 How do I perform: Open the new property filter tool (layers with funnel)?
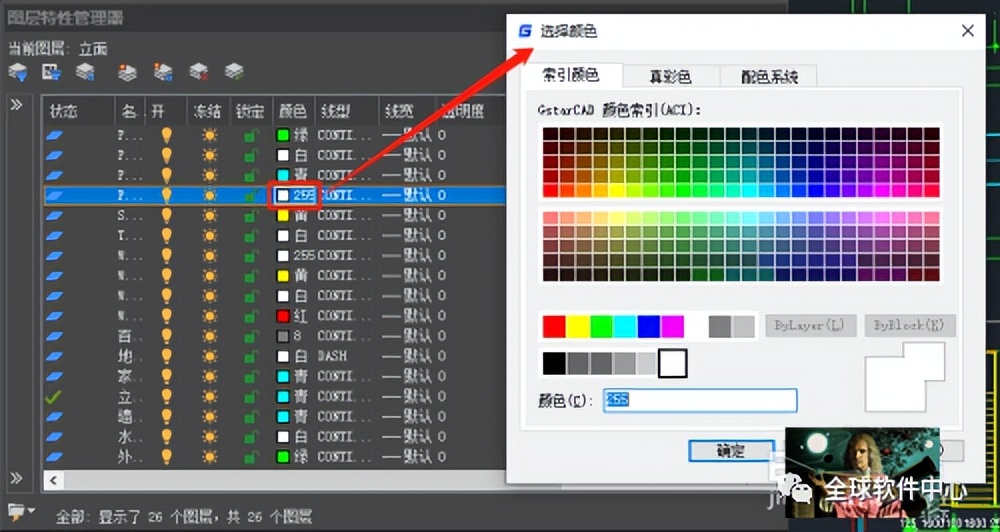point(18,72)
